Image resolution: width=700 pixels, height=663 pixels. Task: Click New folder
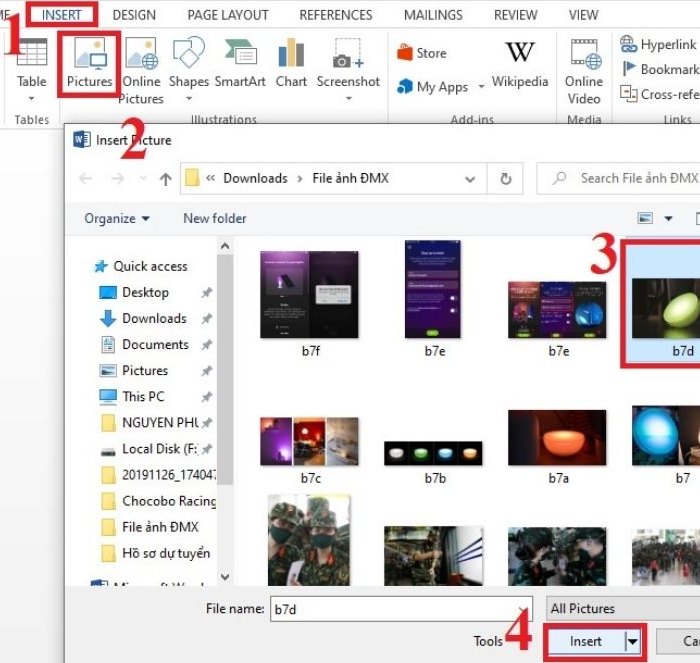tap(215, 218)
